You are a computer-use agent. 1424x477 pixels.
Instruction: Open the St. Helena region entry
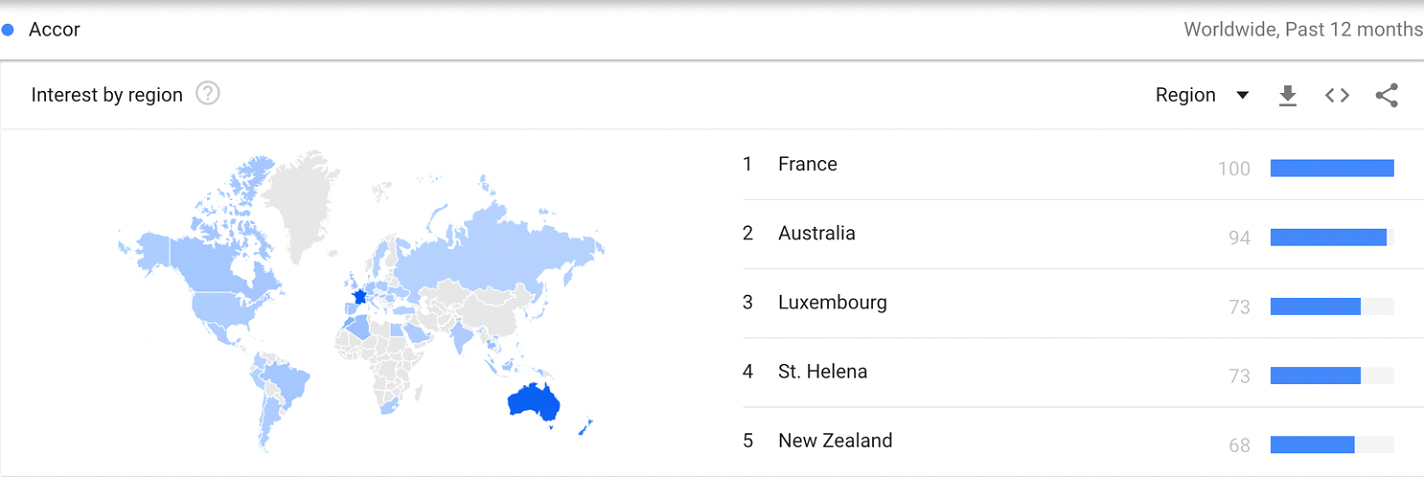coord(822,371)
